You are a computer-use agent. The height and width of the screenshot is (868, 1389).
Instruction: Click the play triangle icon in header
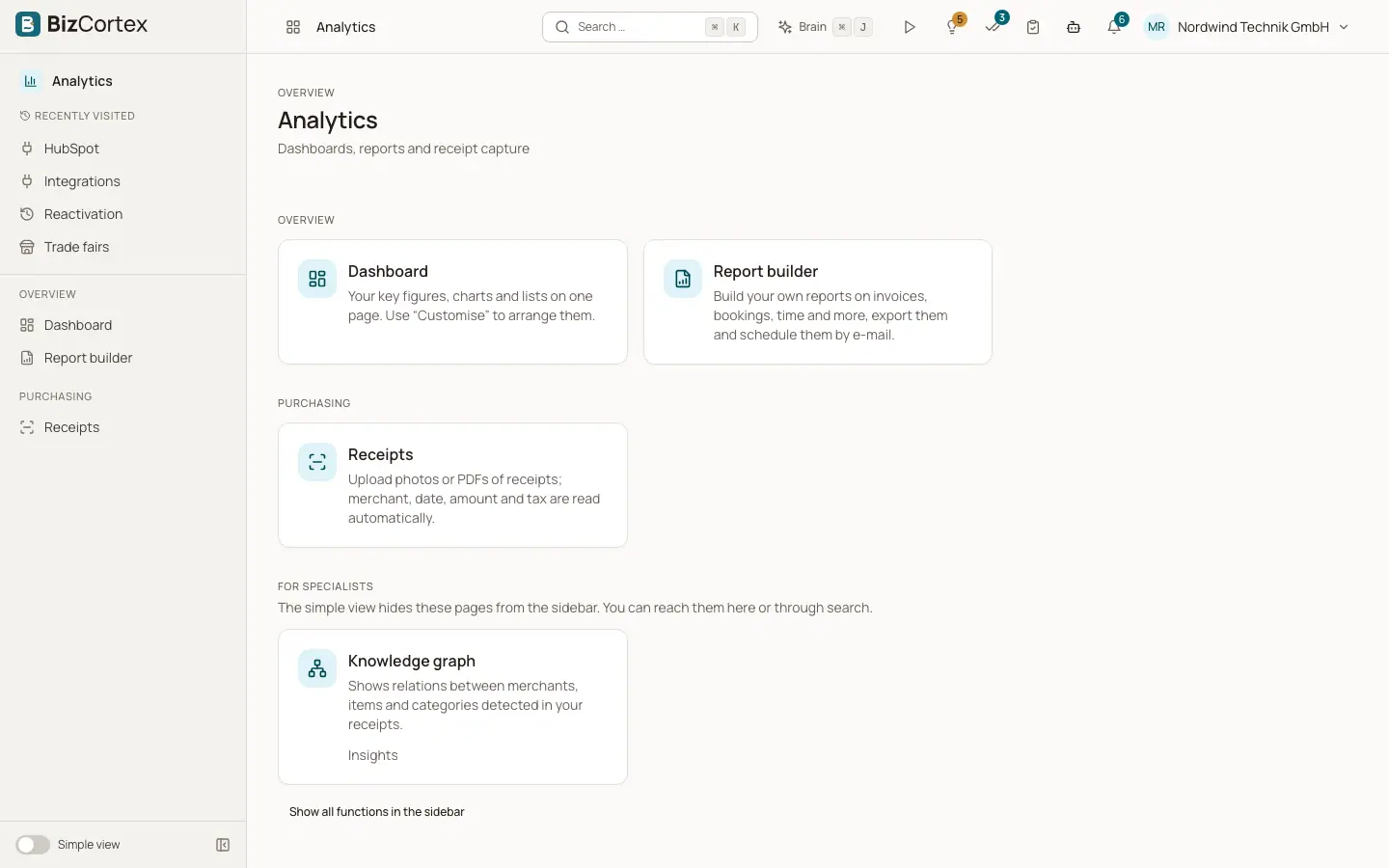[909, 27]
